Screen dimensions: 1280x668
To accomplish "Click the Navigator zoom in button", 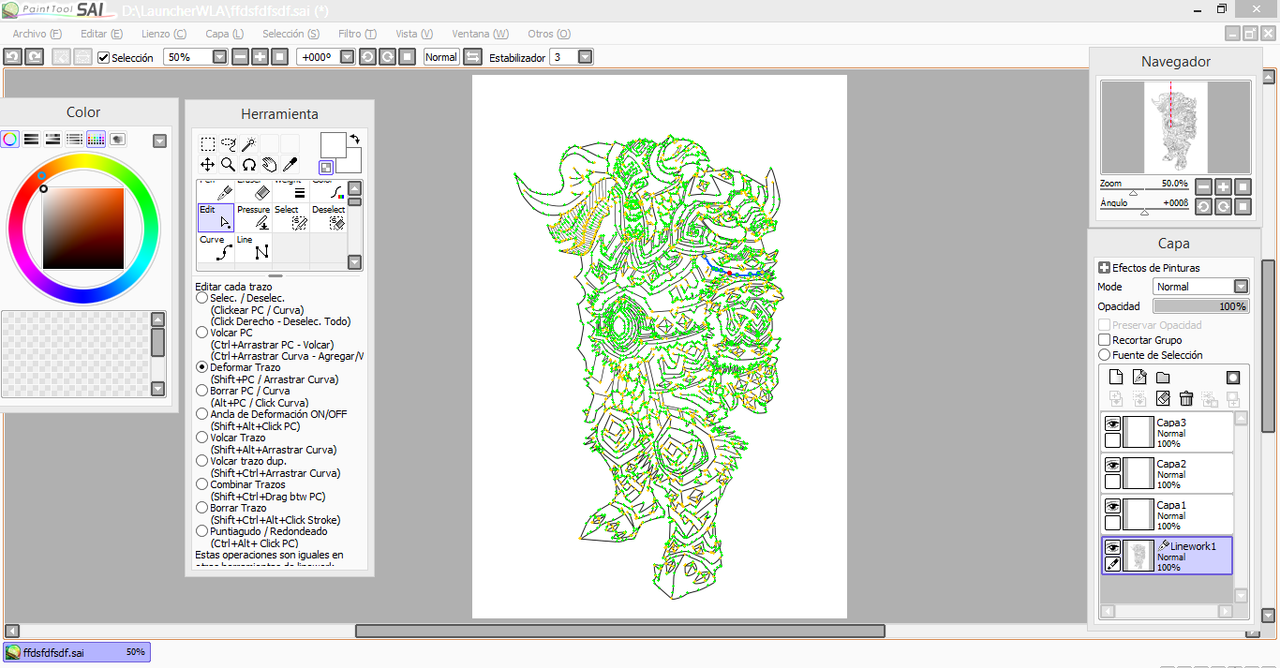I will 1223,187.
